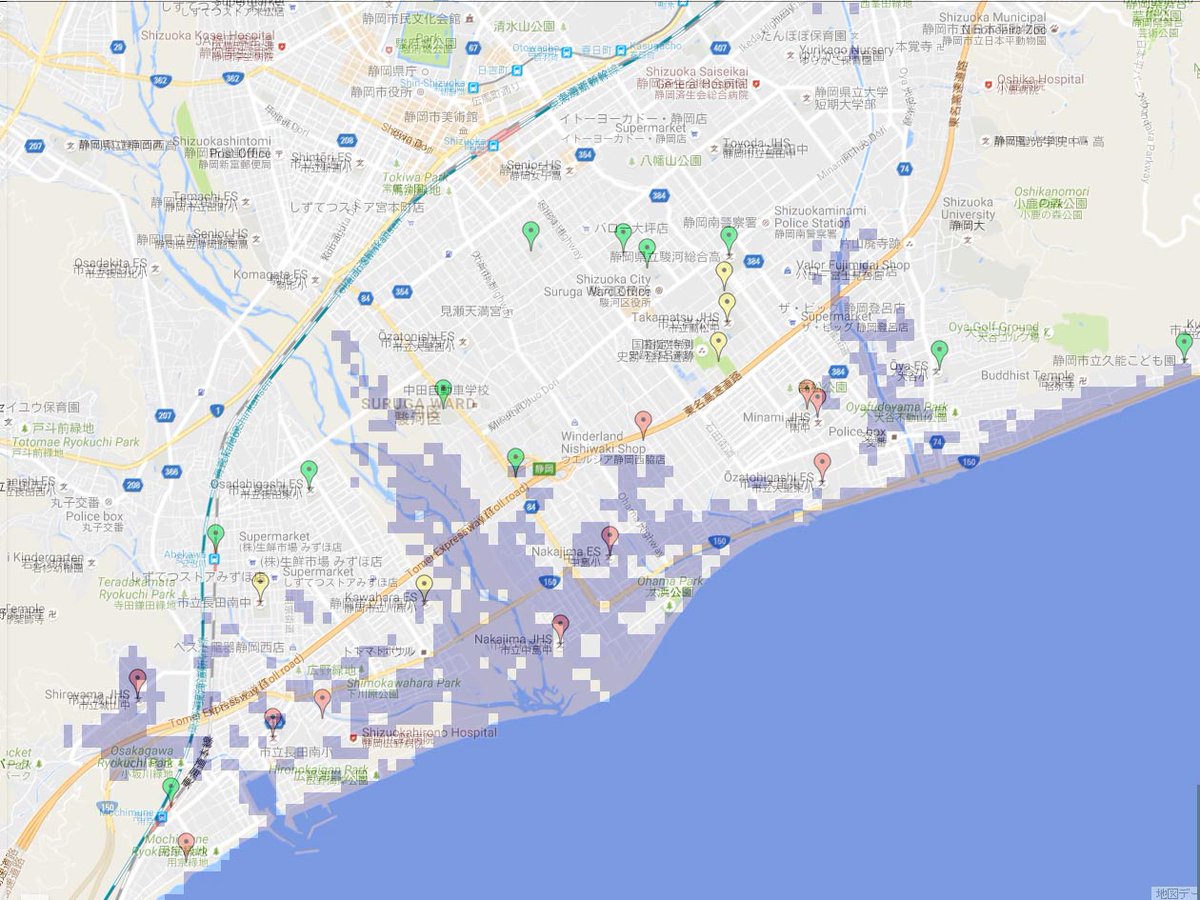Select the green marker near Mochimune station
Screen dimensions: 1200x900
[171, 791]
